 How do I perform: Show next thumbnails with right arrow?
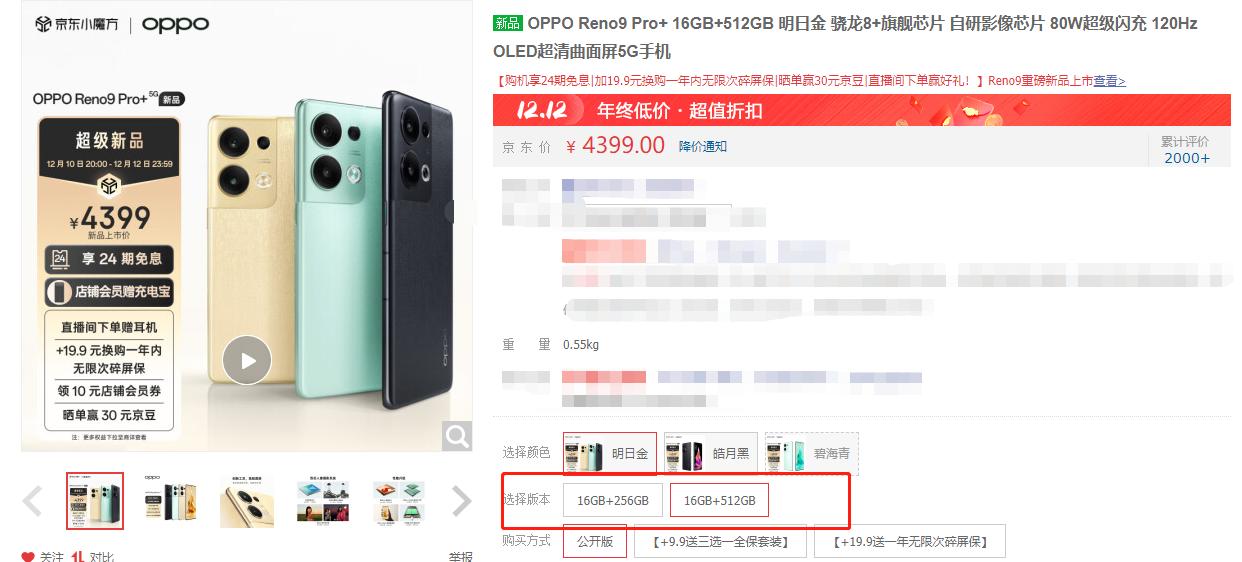point(461,501)
